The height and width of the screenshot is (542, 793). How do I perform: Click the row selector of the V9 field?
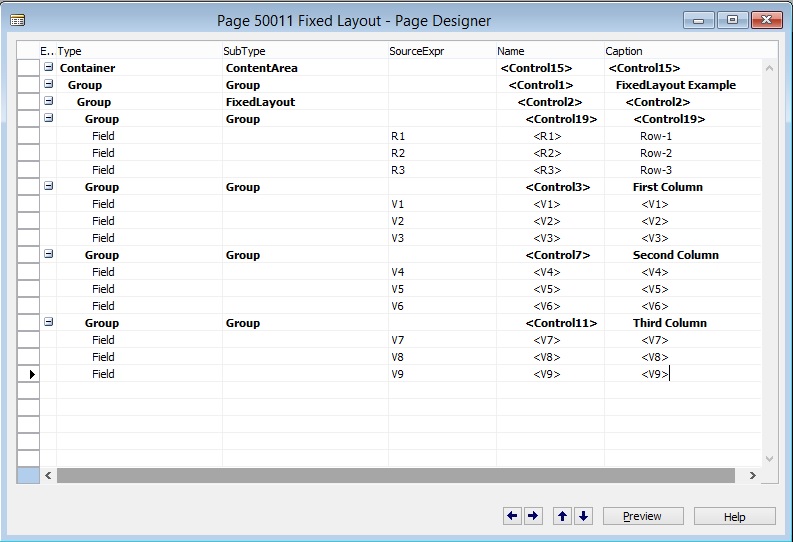28,374
